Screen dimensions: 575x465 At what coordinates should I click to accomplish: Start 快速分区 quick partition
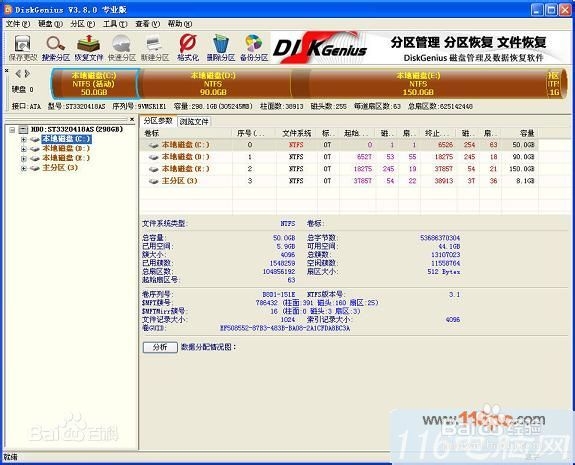click(x=122, y=47)
